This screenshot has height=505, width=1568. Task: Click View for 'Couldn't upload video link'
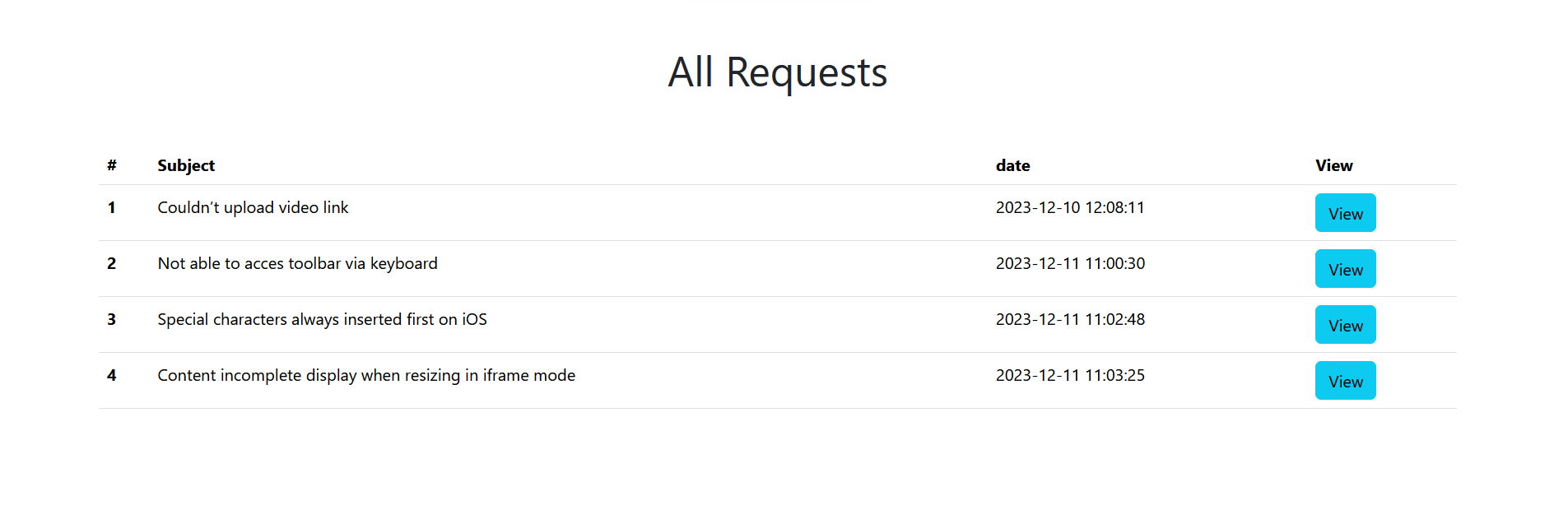coord(1344,212)
